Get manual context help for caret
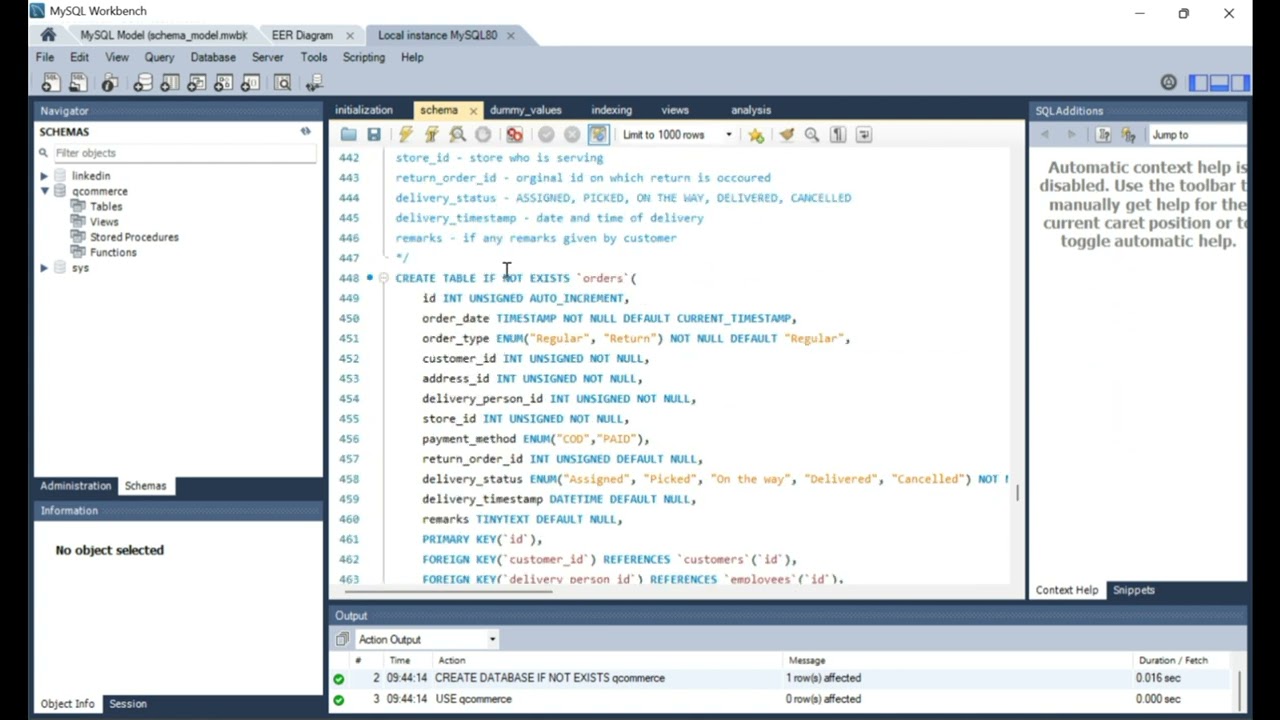Image resolution: width=1280 pixels, height=720 pixels. pyautogui.click(x=1103, y=135)
